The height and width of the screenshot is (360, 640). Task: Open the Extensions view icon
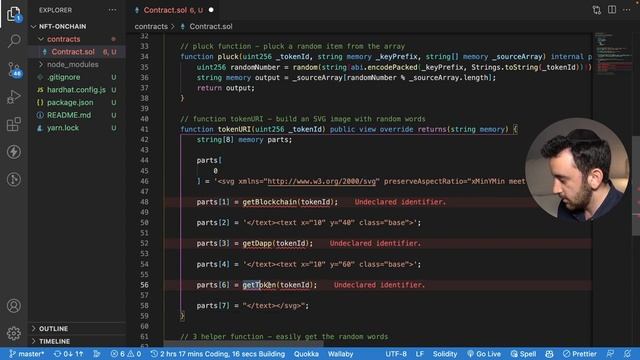pos(13,124)
